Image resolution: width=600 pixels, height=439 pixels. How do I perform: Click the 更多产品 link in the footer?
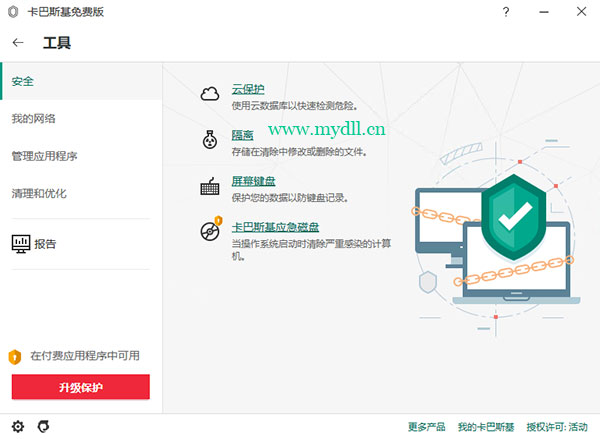[x=427, y=427]
